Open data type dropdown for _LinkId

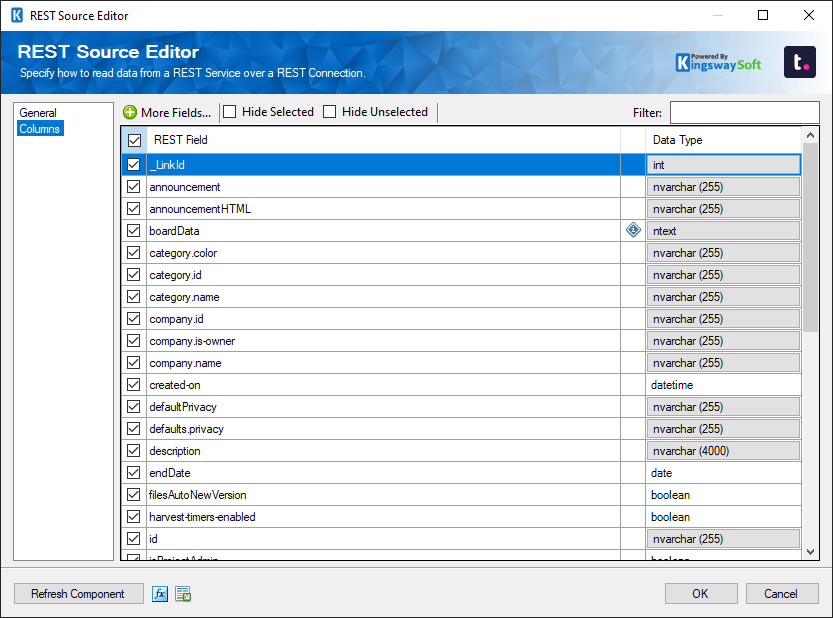tap(723, 165)
